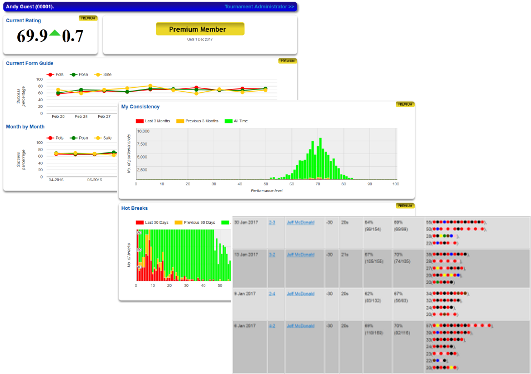Click the player name in blue header bar
The height and width of the screenshot is (374, 531).
pyautogui.click(x=30, y=6)
